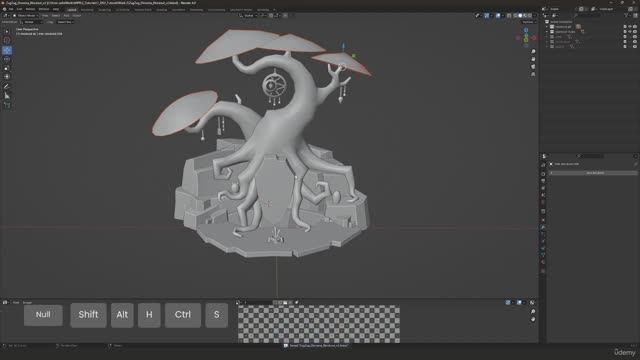This screenshot has width=640, height=360.
Task: Open the Scene properties tab
Action: 543,196
